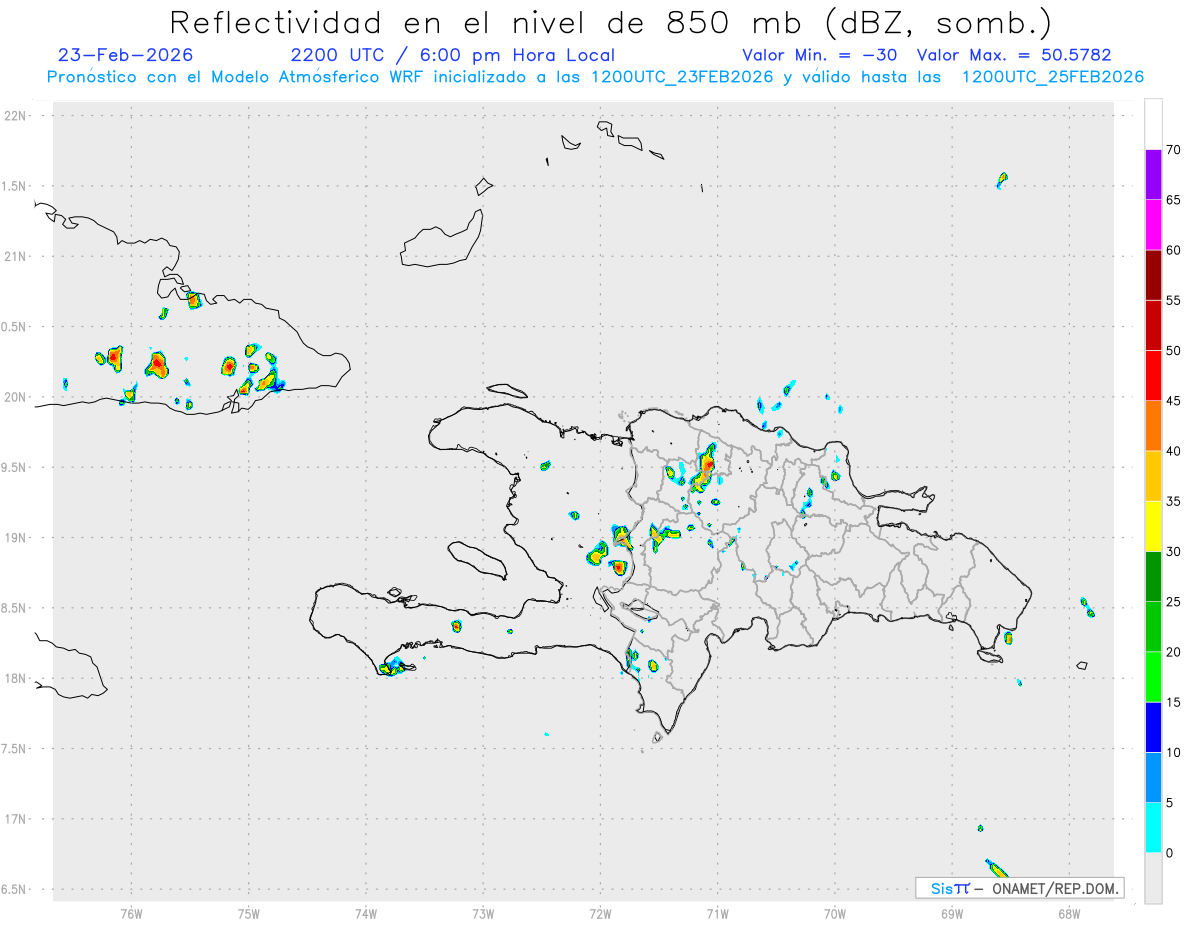
Task: Pick the cyan 0-5 dBZ colorbar segment
Action: tap(1153, 827)
